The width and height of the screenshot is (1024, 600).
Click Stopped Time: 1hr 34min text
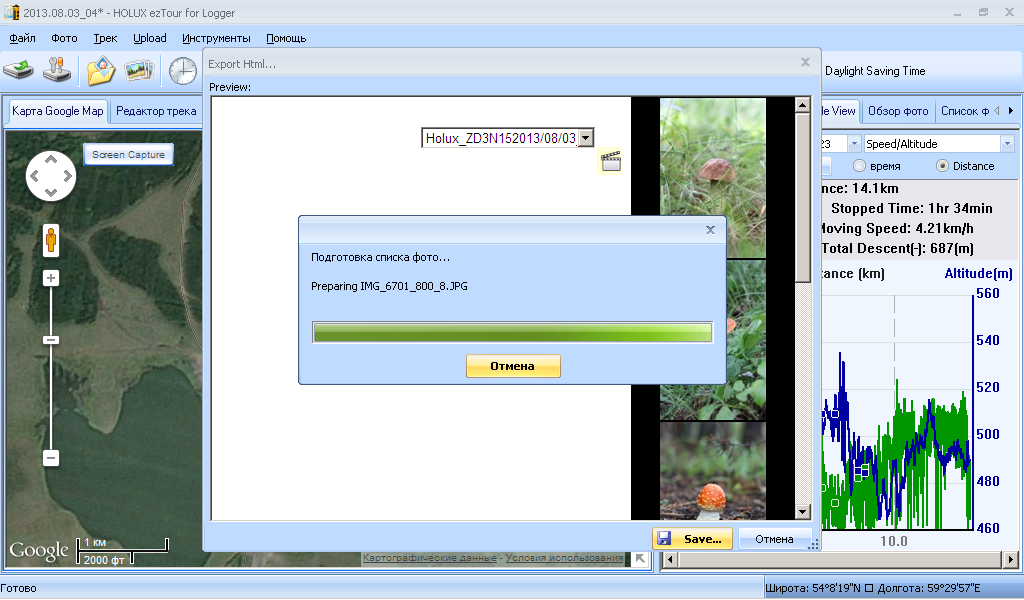912,208
